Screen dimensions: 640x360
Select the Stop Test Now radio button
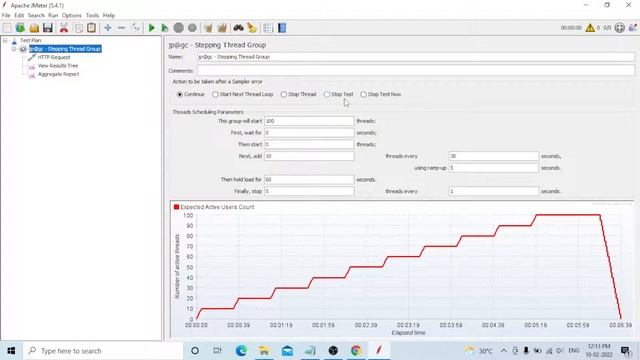363,94
